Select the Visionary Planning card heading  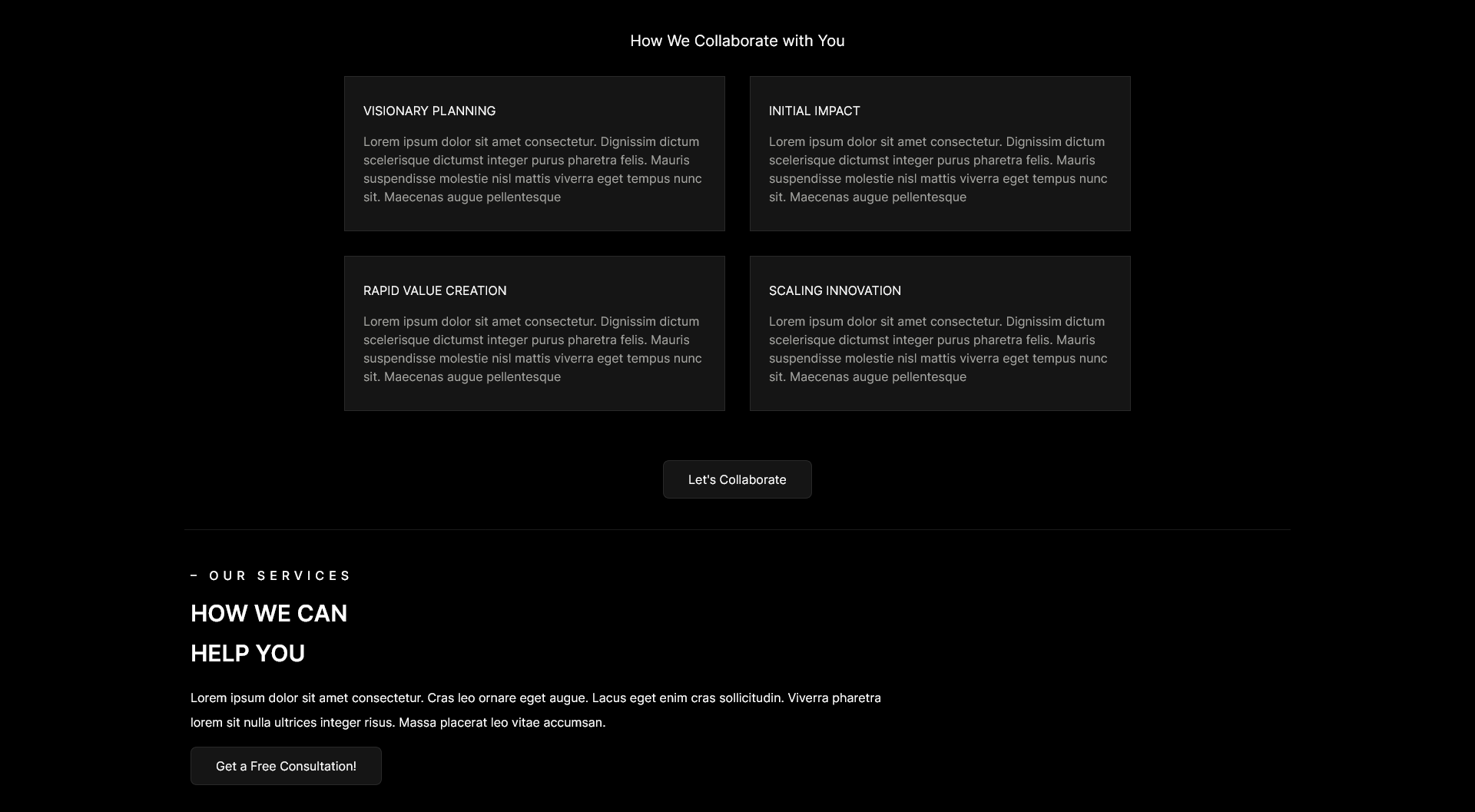429,111
